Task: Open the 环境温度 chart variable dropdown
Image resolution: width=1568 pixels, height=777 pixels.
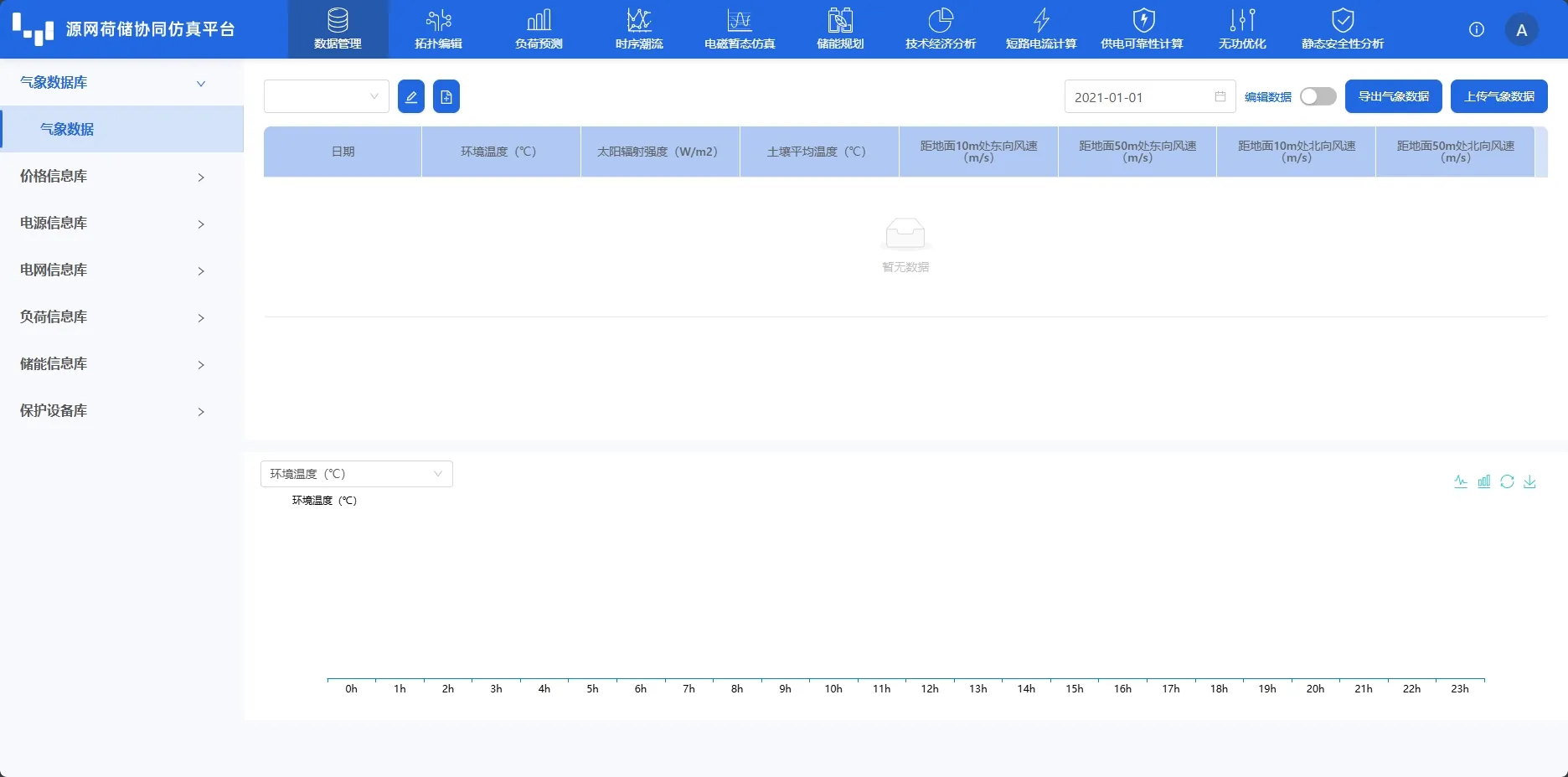Action: (x=357, y=474)
